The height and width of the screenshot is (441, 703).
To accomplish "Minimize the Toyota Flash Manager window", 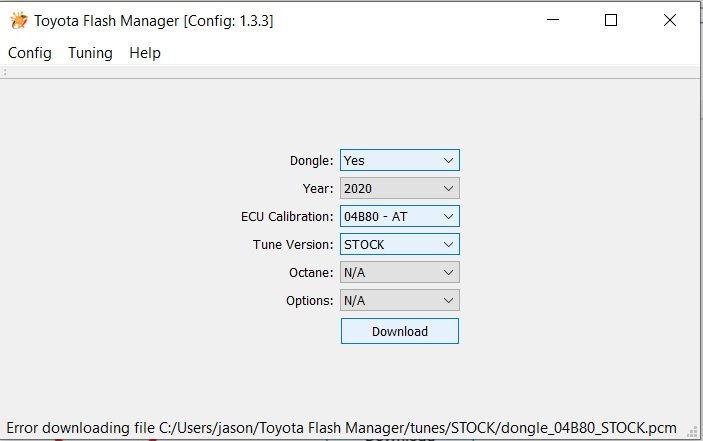I will (x=553, y=20).
